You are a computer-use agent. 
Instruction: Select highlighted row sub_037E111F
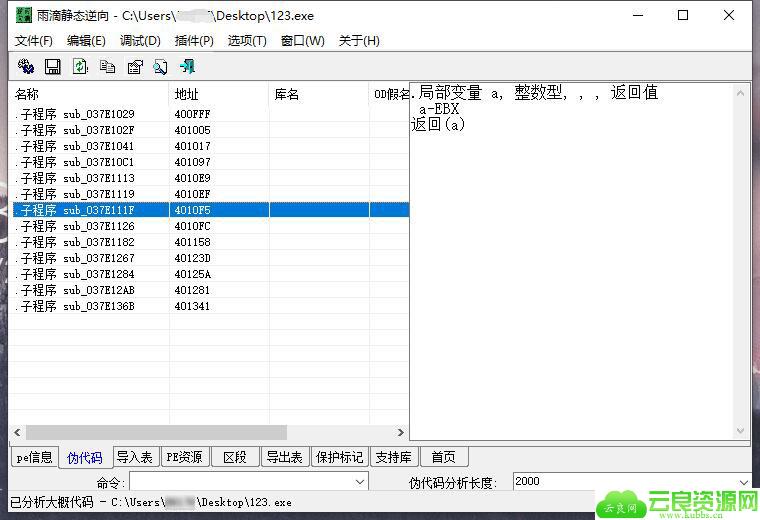point(209,210)
